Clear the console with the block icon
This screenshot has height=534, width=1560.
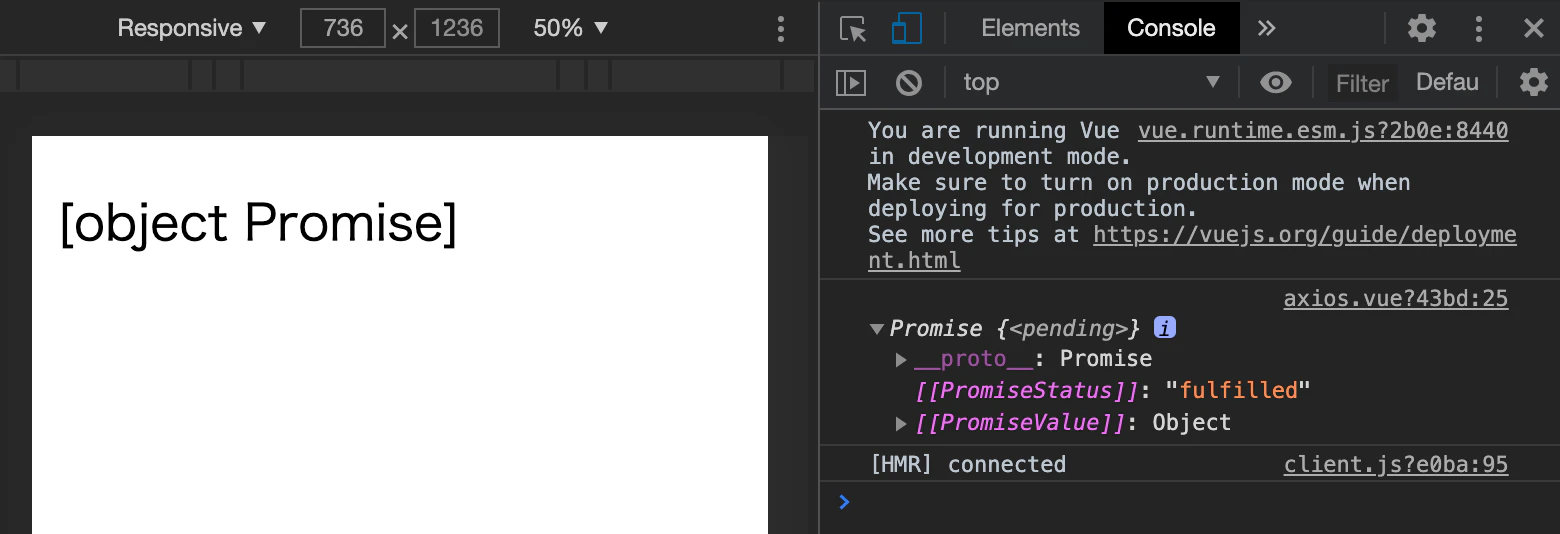click(x=908, y=82)
